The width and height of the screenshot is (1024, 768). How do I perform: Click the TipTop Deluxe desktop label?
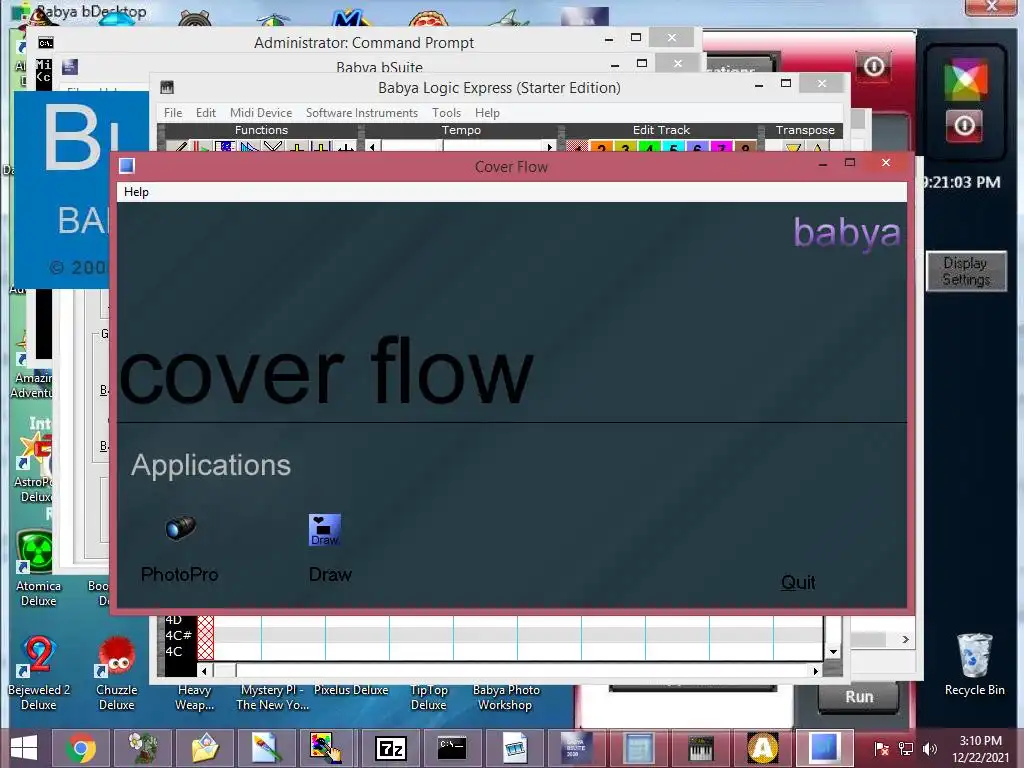(x=429, y=697)
